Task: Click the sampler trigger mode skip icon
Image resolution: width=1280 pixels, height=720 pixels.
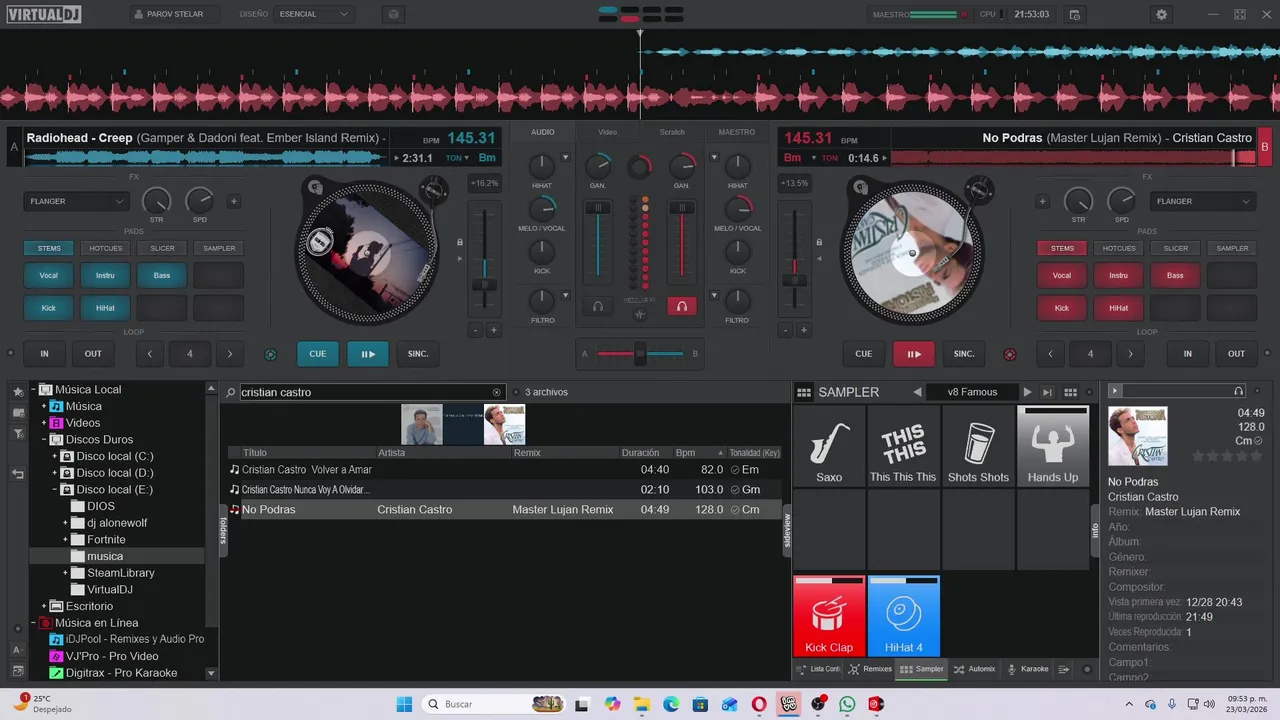Action: (x=1048, y=392)
